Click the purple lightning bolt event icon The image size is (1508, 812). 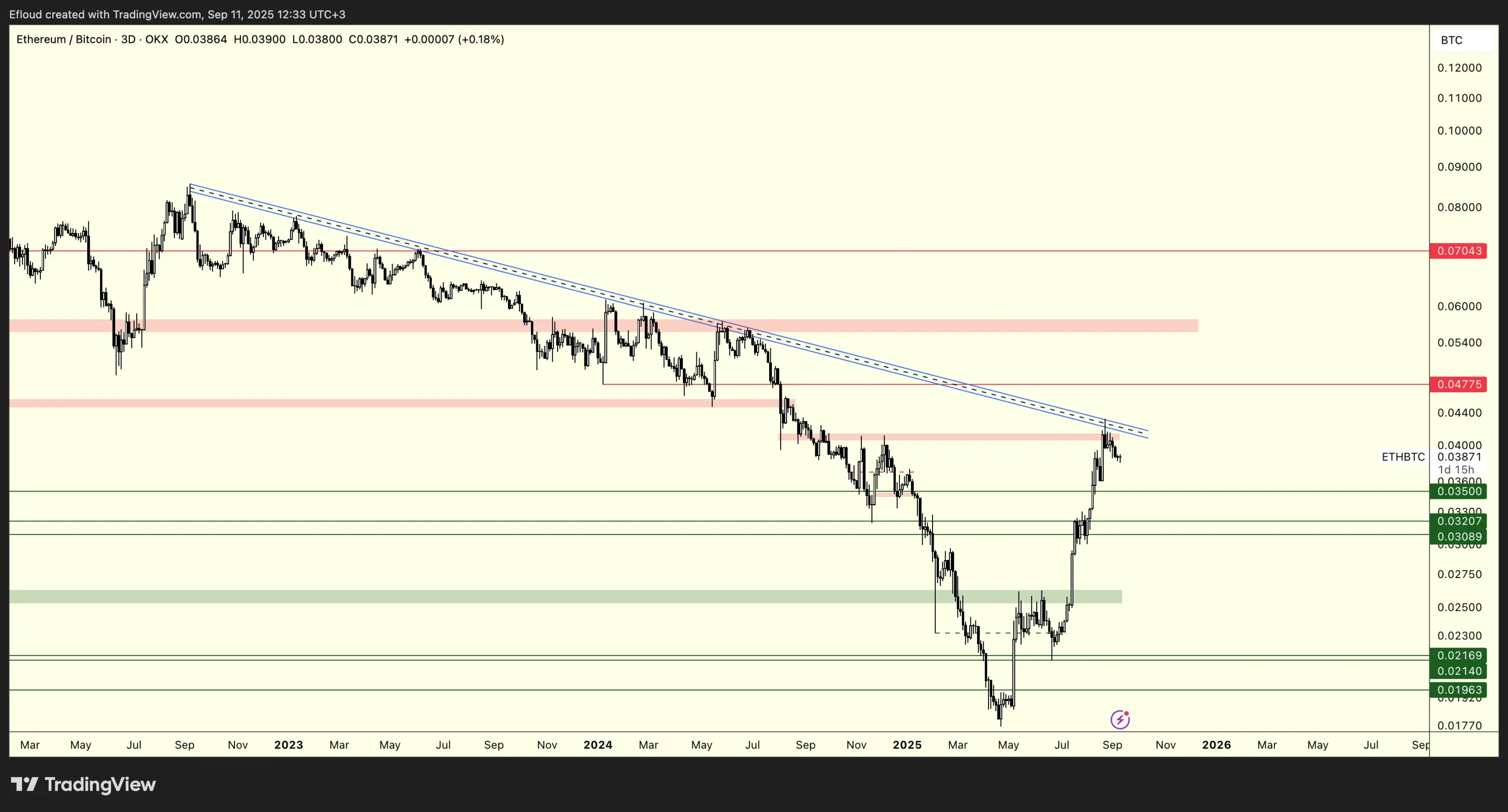coord(1119,719)
